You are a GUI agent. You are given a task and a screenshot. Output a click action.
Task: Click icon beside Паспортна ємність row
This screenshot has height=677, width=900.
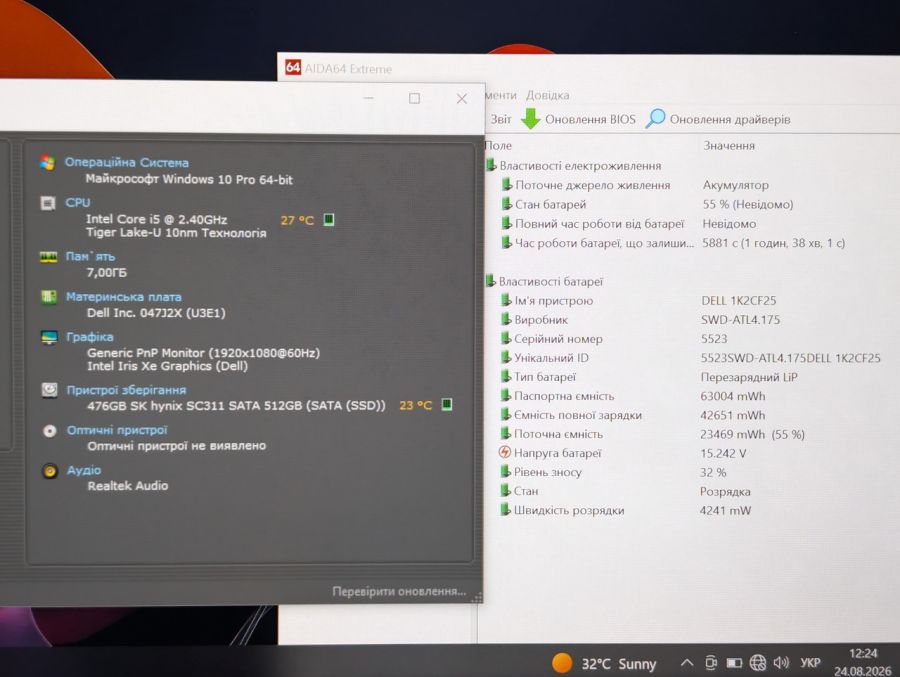[505, 395]
